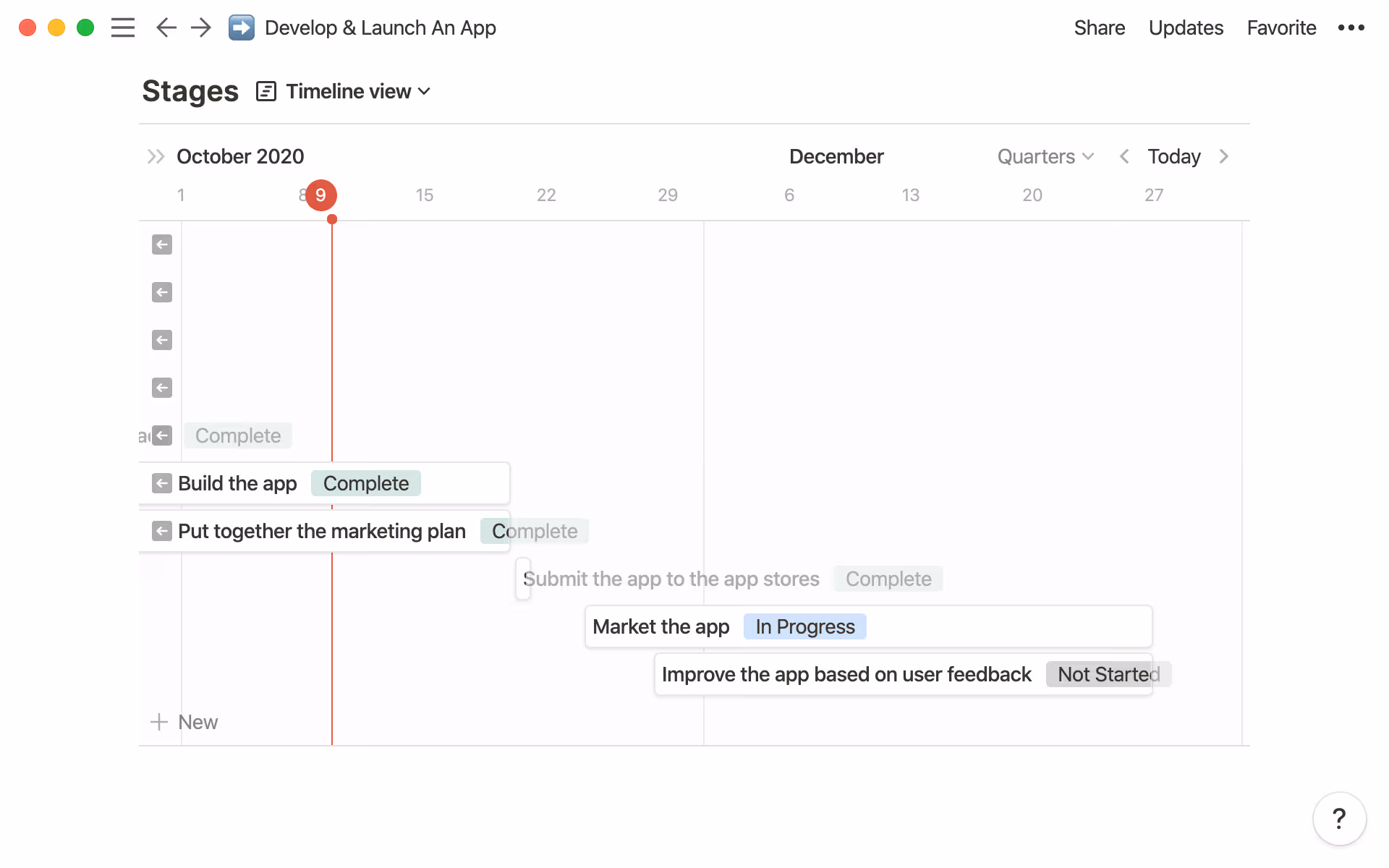Image resolution: width=1389 pixels, height=868 pixels.
Task: Open page options via the three-dot menu
Action: click(x=1351, y=27)
